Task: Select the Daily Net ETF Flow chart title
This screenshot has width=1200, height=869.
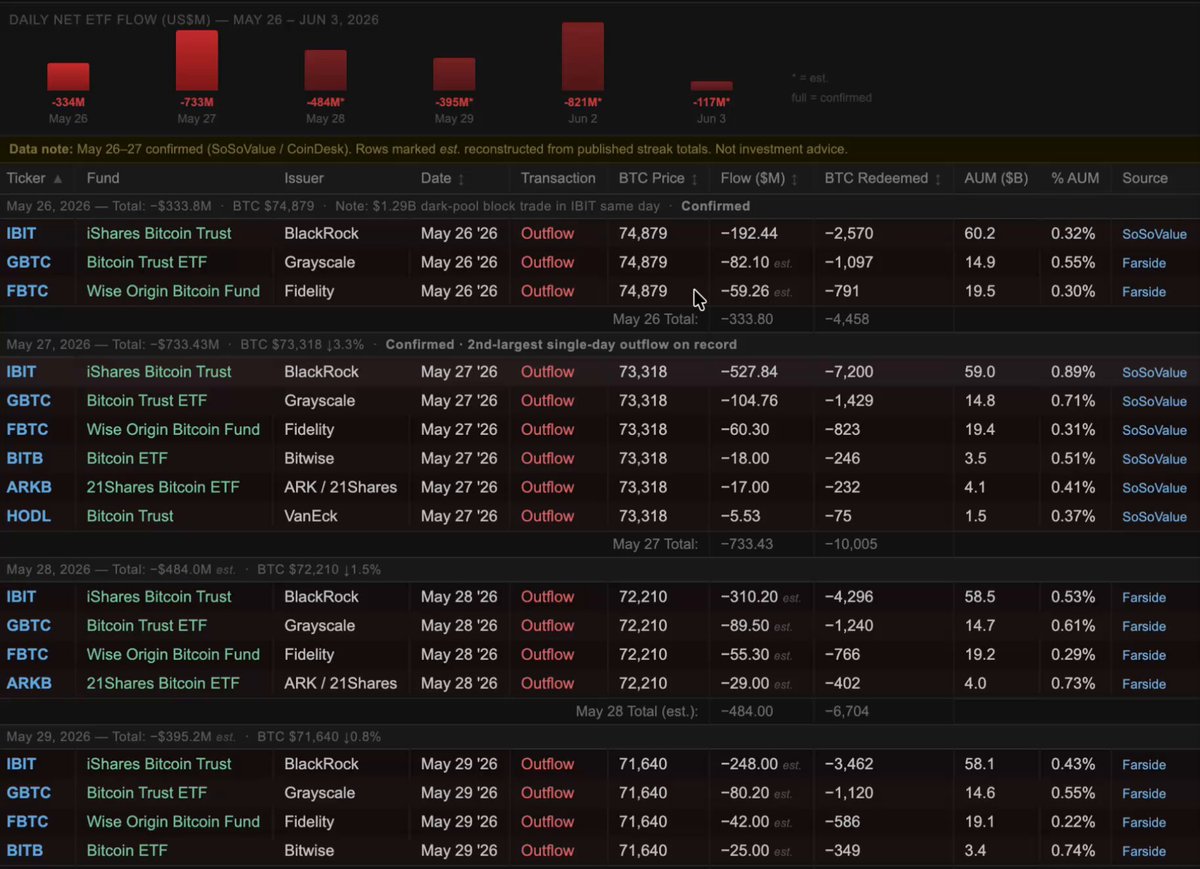Action: coord(194,19)
